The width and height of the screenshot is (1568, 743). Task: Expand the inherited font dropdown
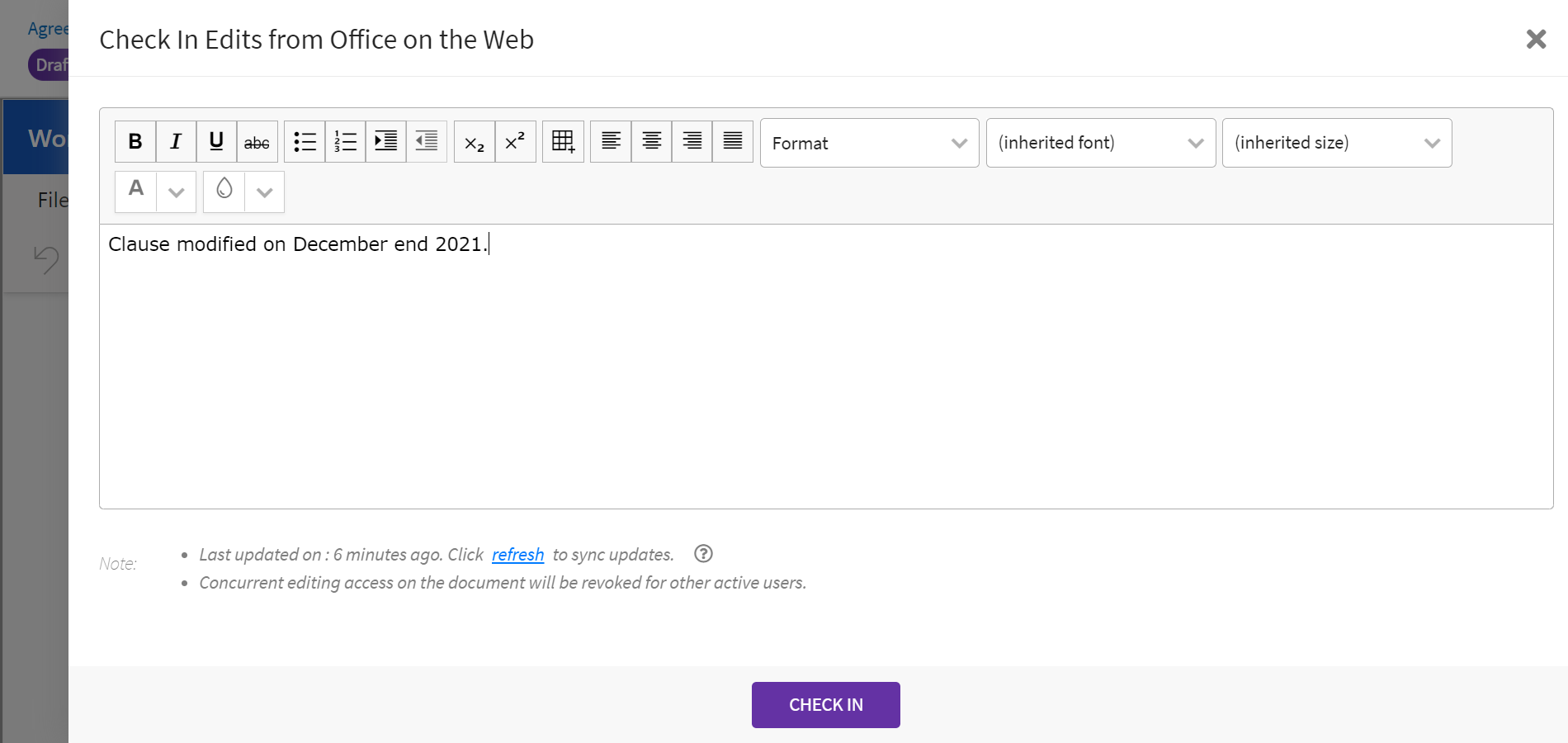click(x=1100, y=143)
